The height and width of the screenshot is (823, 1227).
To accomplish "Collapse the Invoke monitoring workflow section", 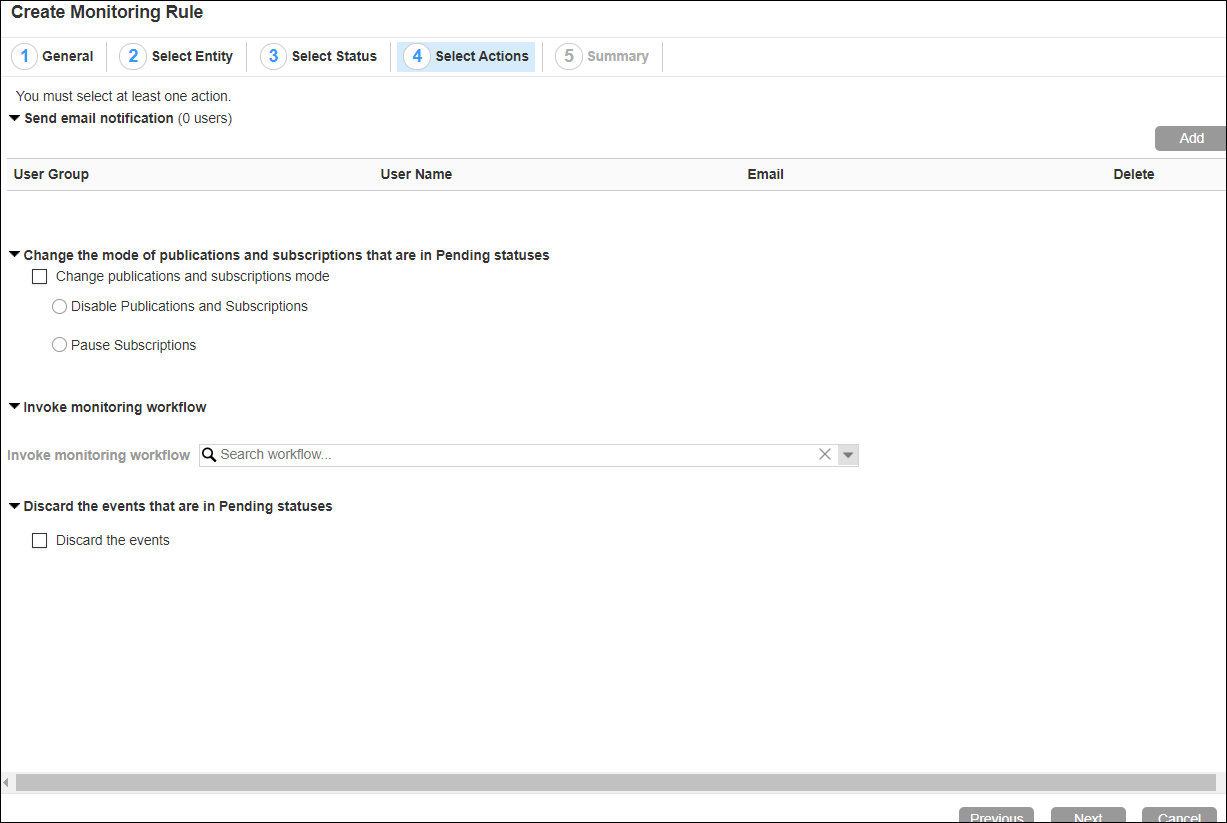I will [14, 407].
